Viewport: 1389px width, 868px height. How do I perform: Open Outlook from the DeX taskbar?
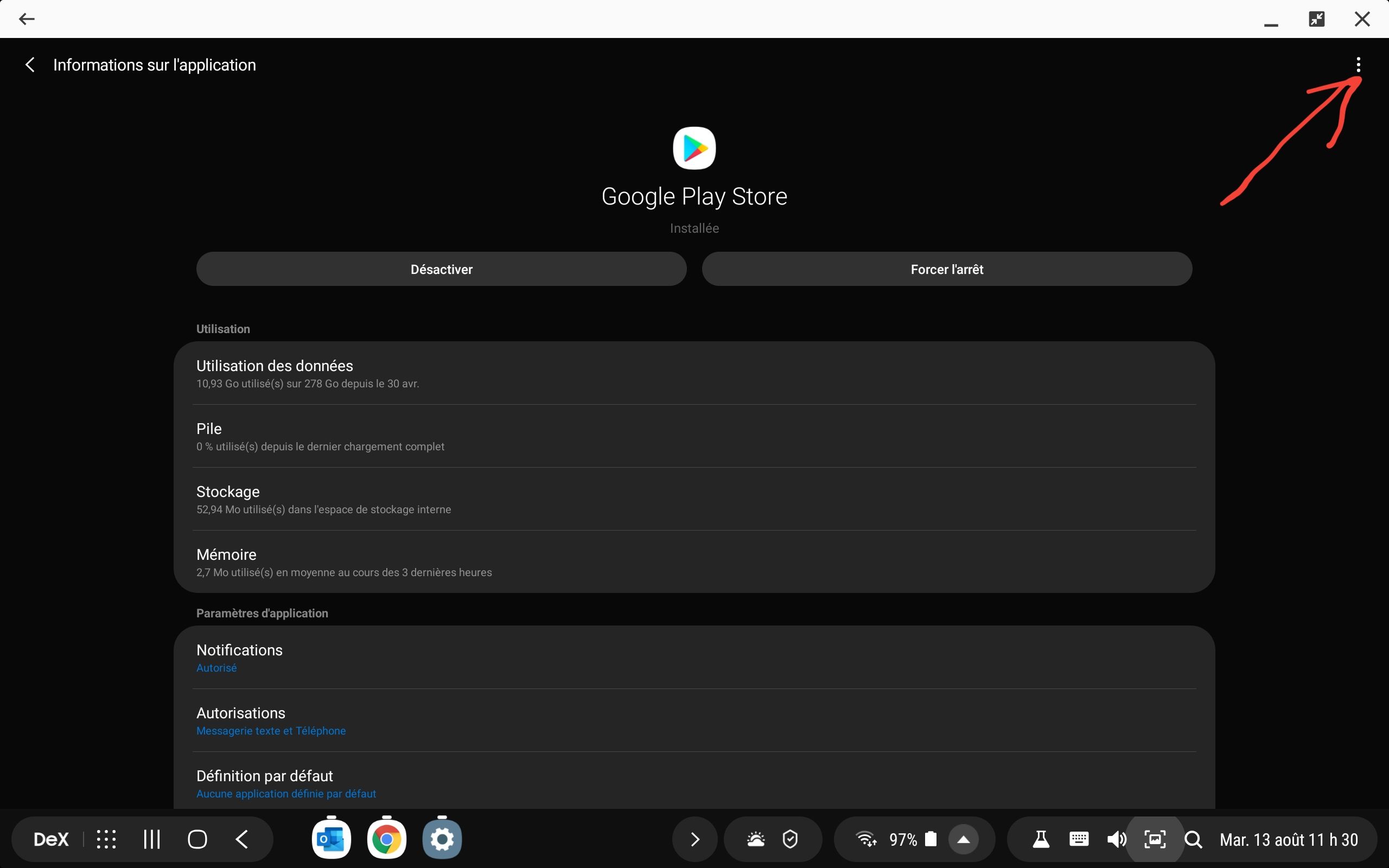click(x=331, y=839)
